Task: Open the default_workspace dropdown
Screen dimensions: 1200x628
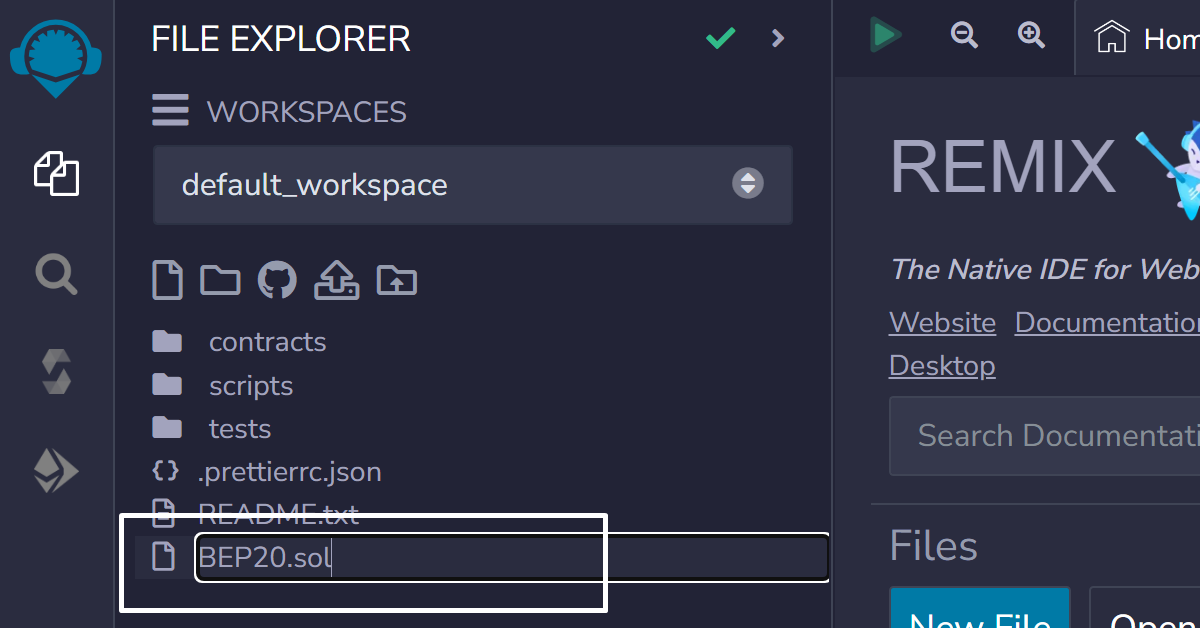Action: [473, 185]
